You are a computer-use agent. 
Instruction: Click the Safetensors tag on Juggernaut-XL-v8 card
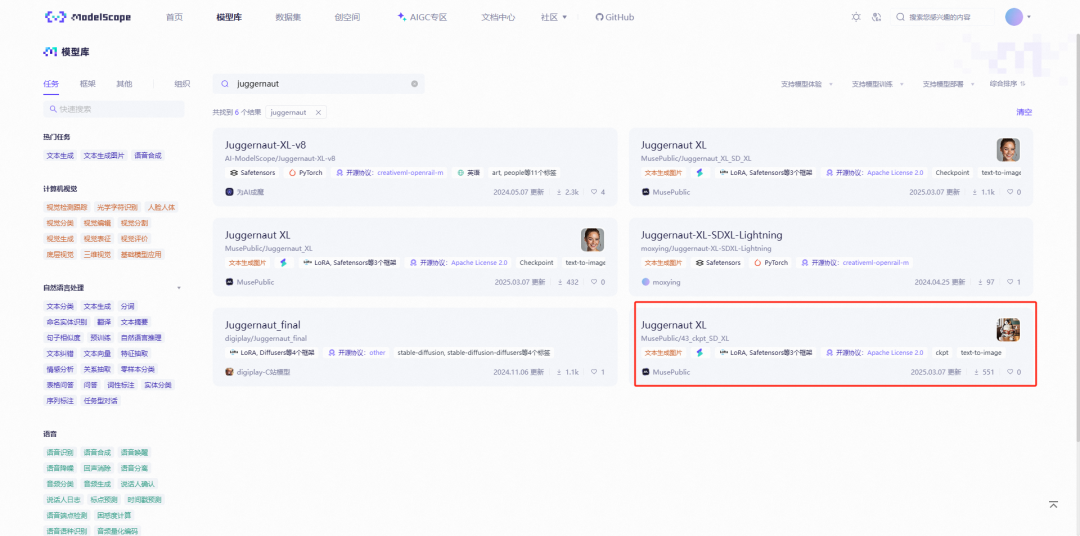tap(251, 173)
